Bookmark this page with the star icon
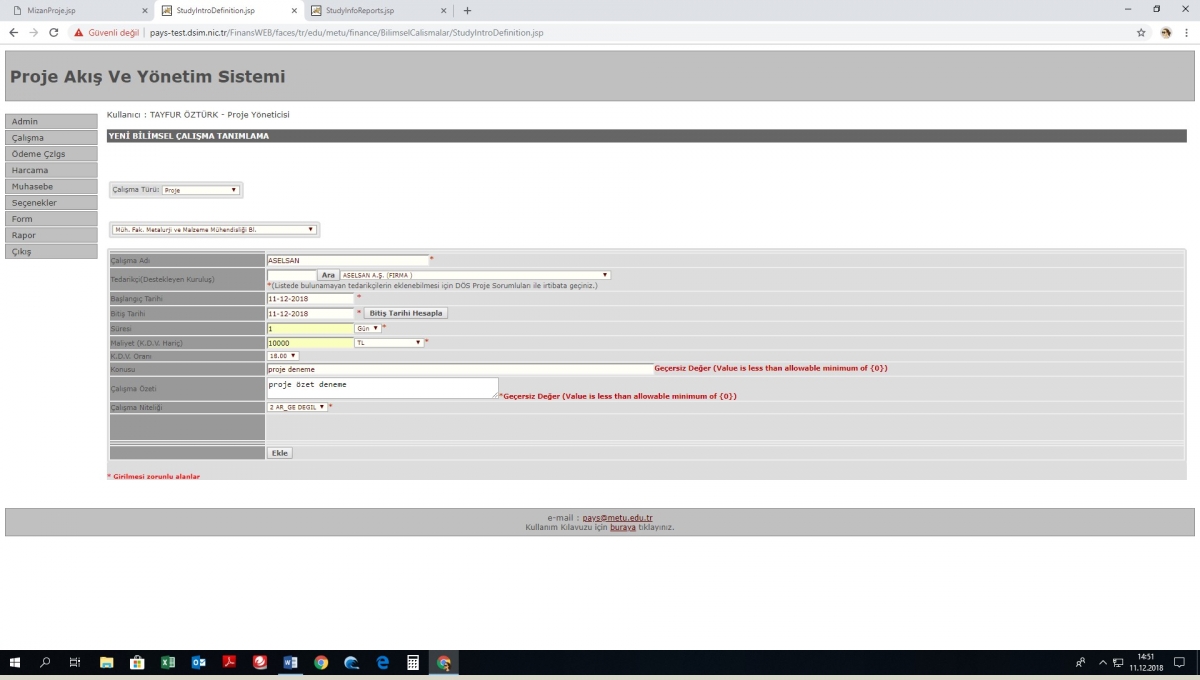 [x=1141, y=33]
